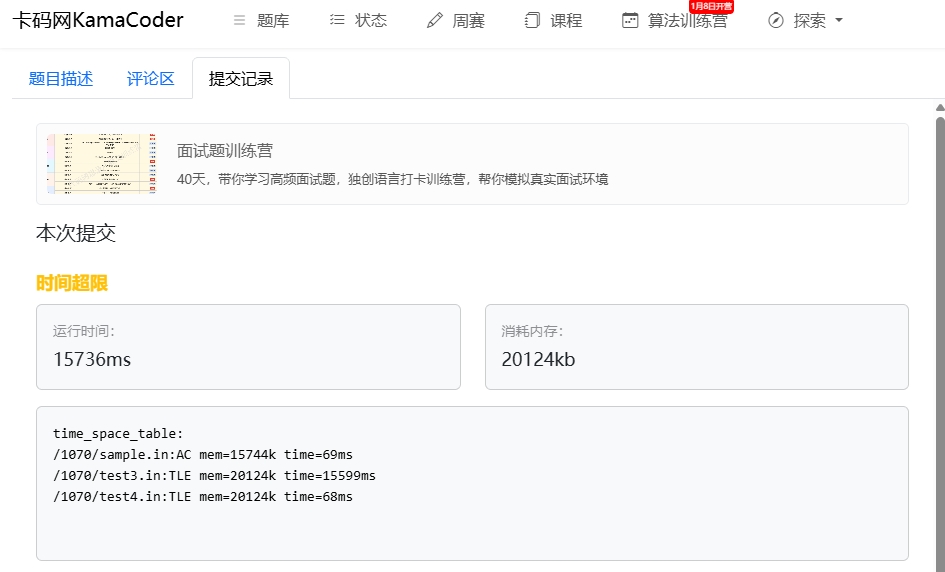Click the test3.in TLE result line
Screen dimensions: 945x572
tap(215, 476)
